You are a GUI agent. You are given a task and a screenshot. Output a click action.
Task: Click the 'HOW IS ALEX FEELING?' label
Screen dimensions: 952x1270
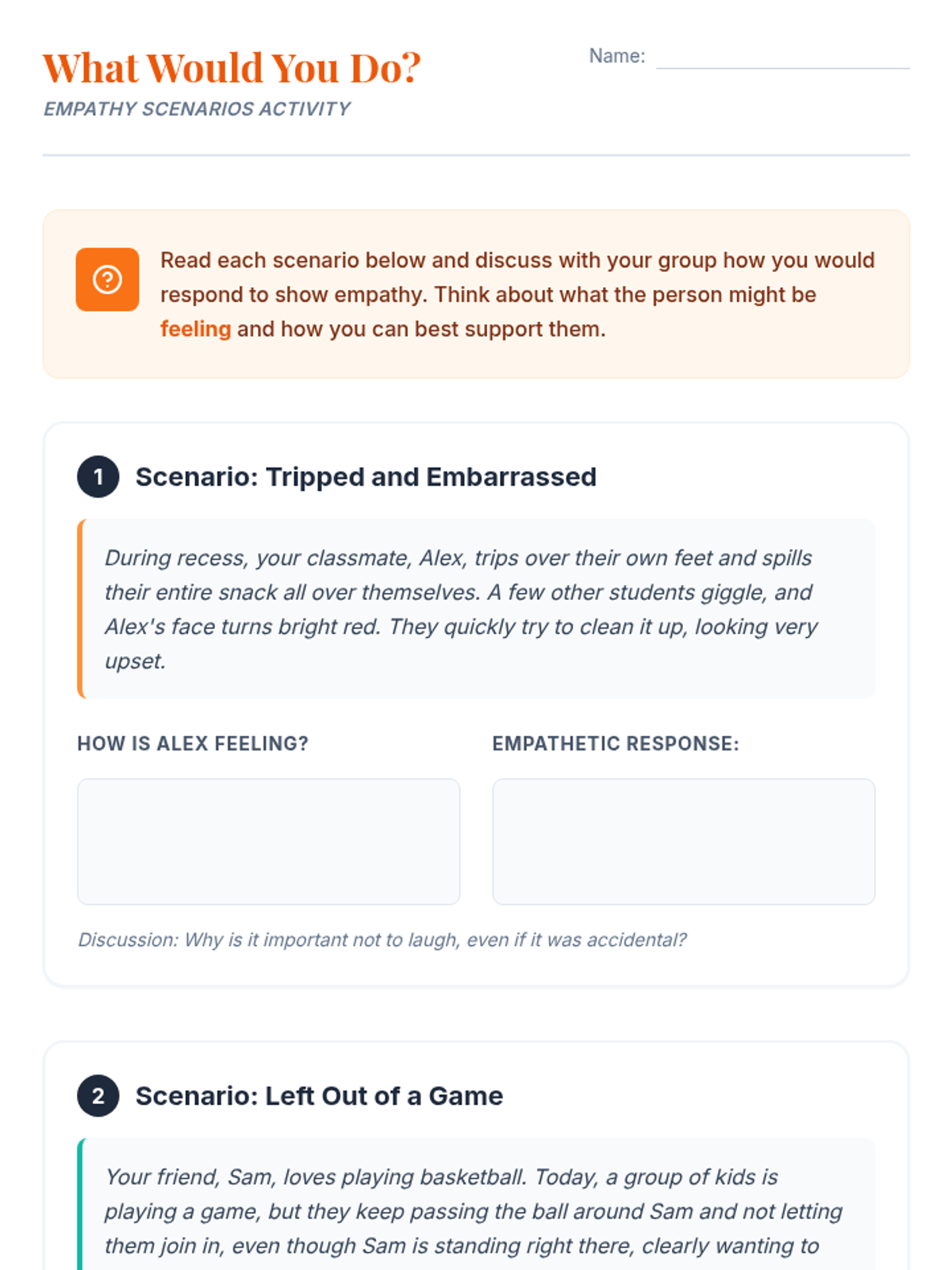[x=193, y=744]
